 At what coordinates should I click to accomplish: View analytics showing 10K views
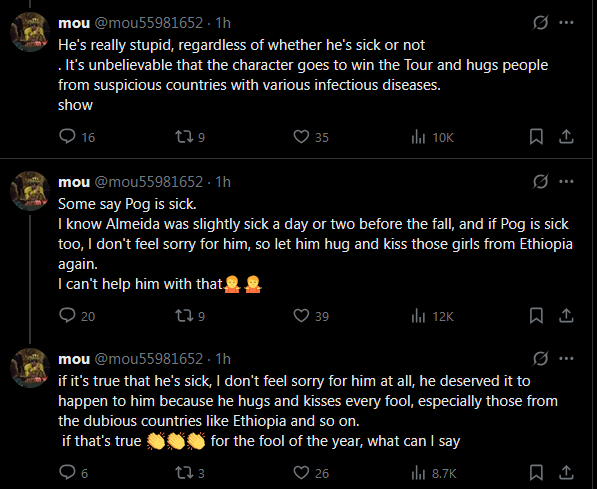coord(419,137)
